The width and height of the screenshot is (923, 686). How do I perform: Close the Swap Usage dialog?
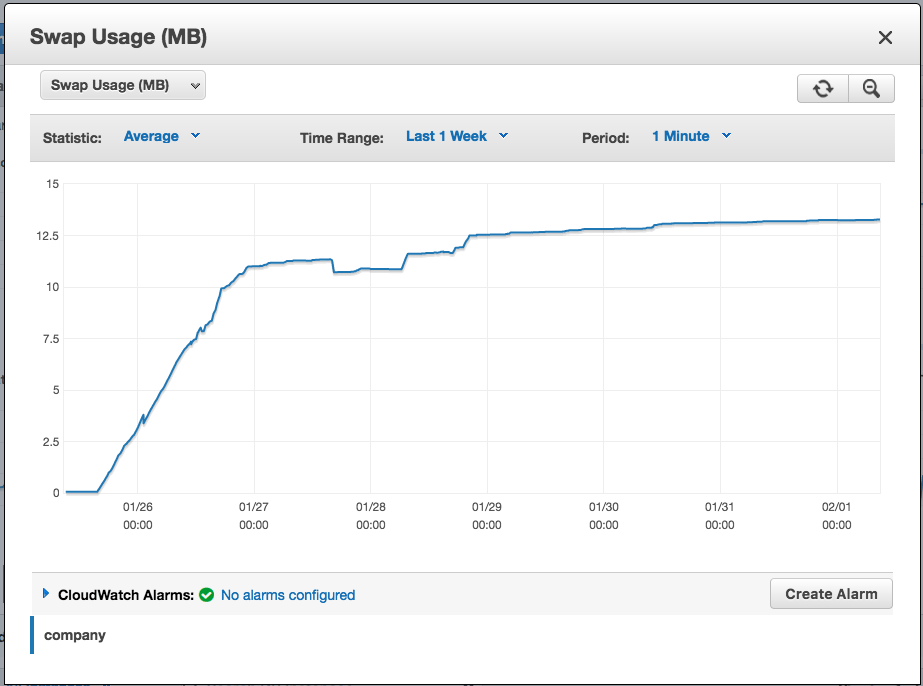[x=885, y=38]
